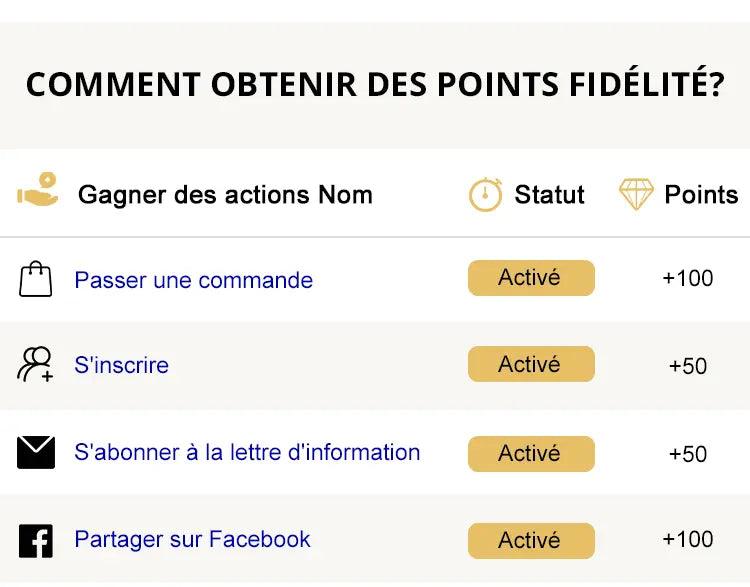The height and width of the screenshot is (587, 750).
Task: Open the "S'inscrire" link
Action: coord(121,365)
